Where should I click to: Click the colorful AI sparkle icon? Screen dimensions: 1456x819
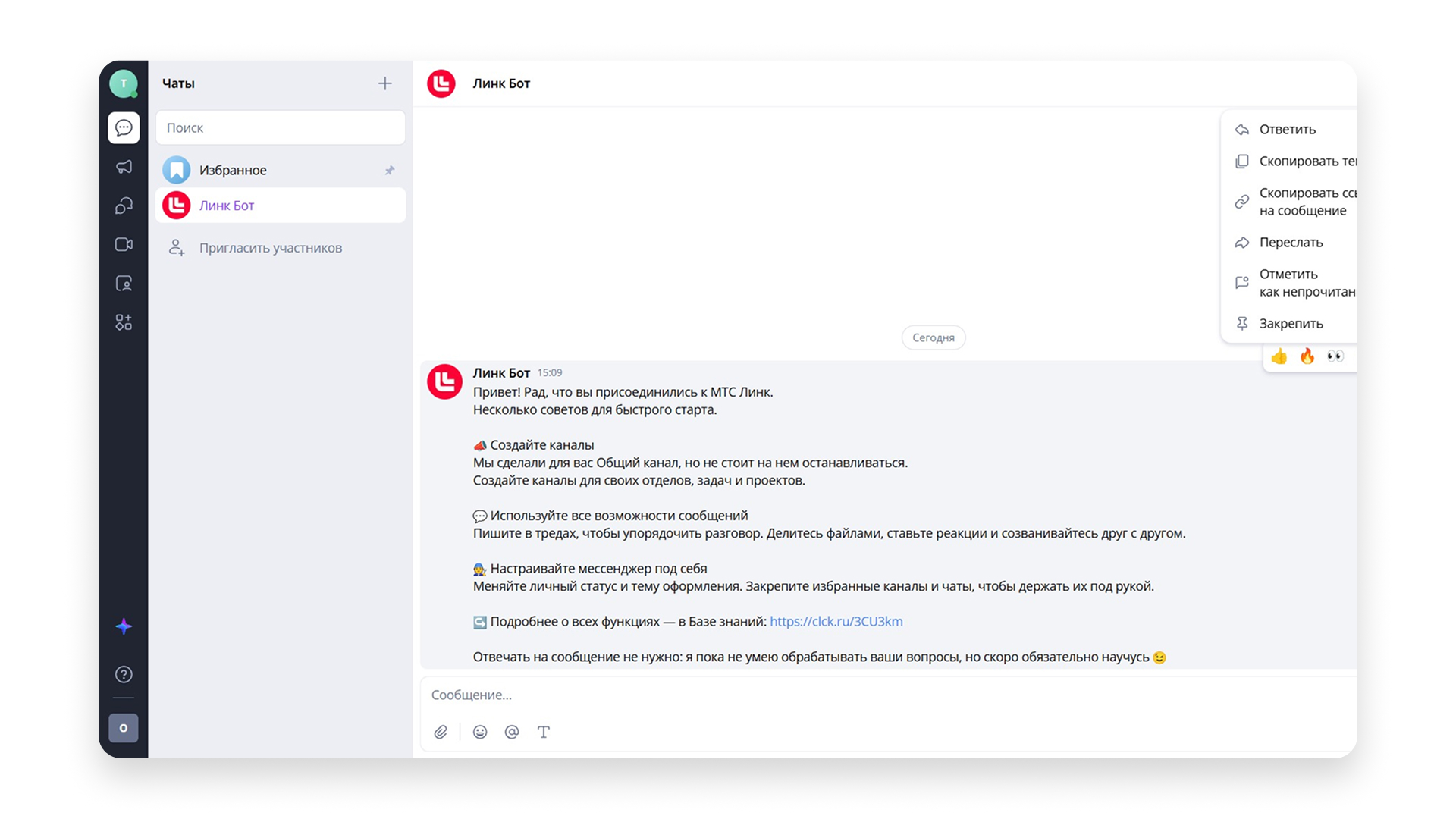click(x=124, y=626)
